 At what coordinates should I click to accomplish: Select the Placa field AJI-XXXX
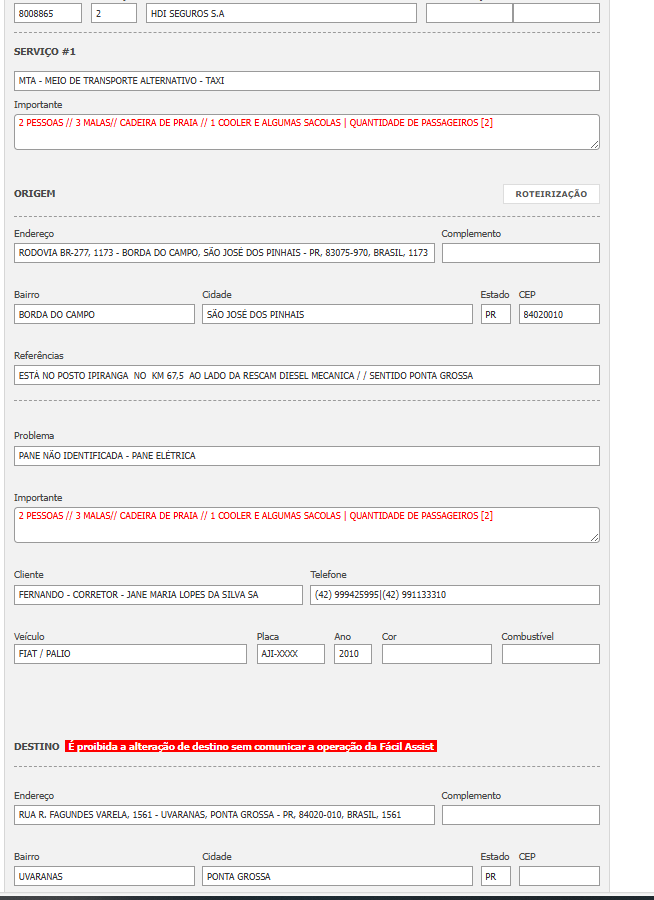pos(291,654)
